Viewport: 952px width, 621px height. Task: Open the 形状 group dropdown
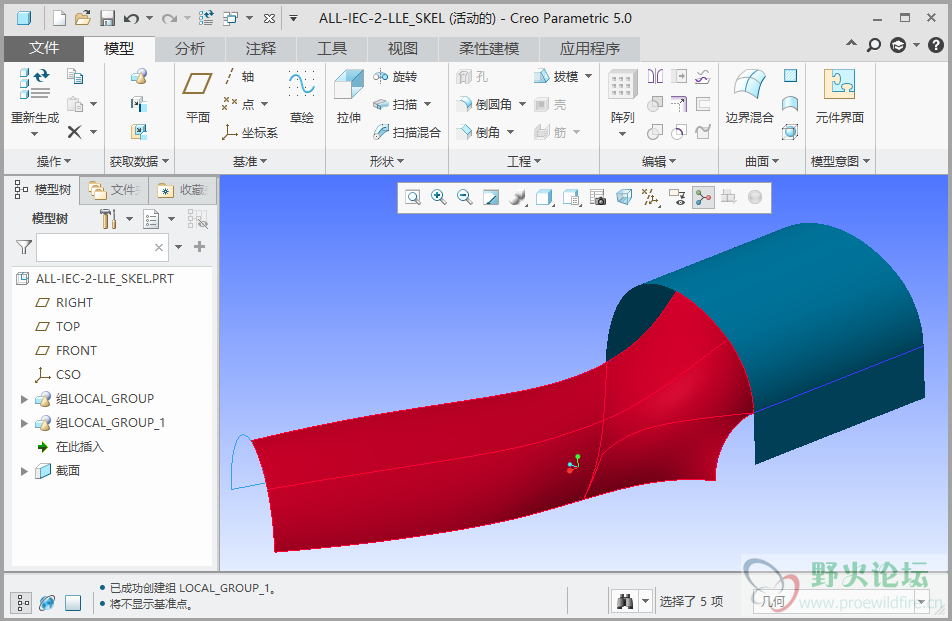(387, 161)
